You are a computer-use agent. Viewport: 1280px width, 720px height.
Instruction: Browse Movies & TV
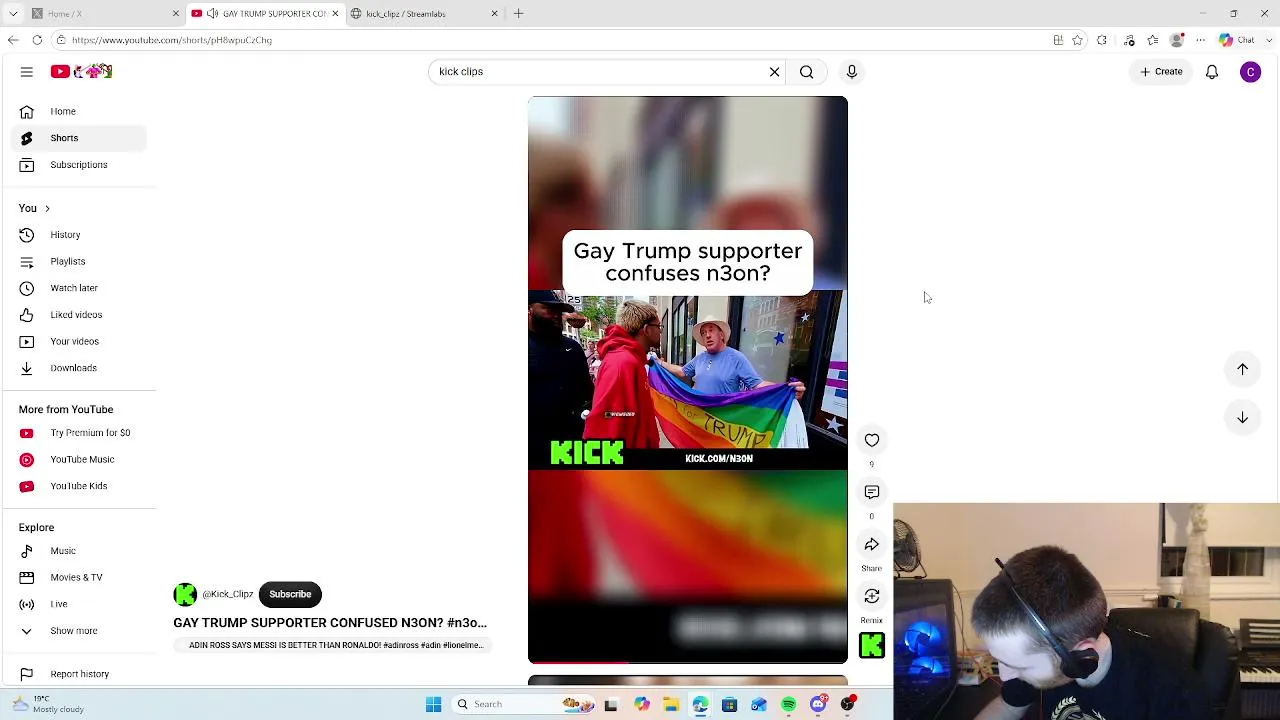tap(80, 577)
